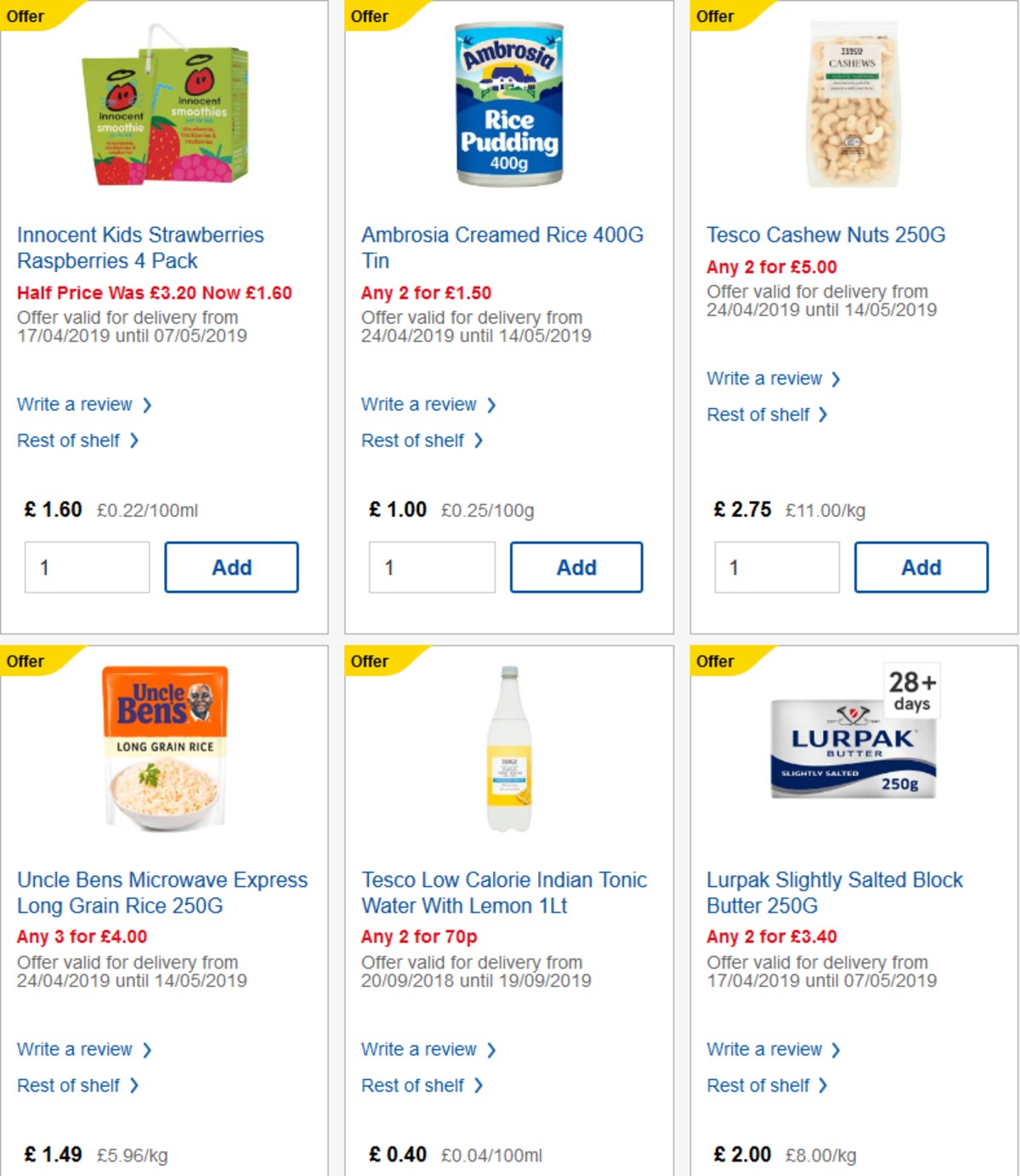1020x1176 pixels.
Task: View Rest of shelf for Lurpak butter
Action: [758, 1085]
